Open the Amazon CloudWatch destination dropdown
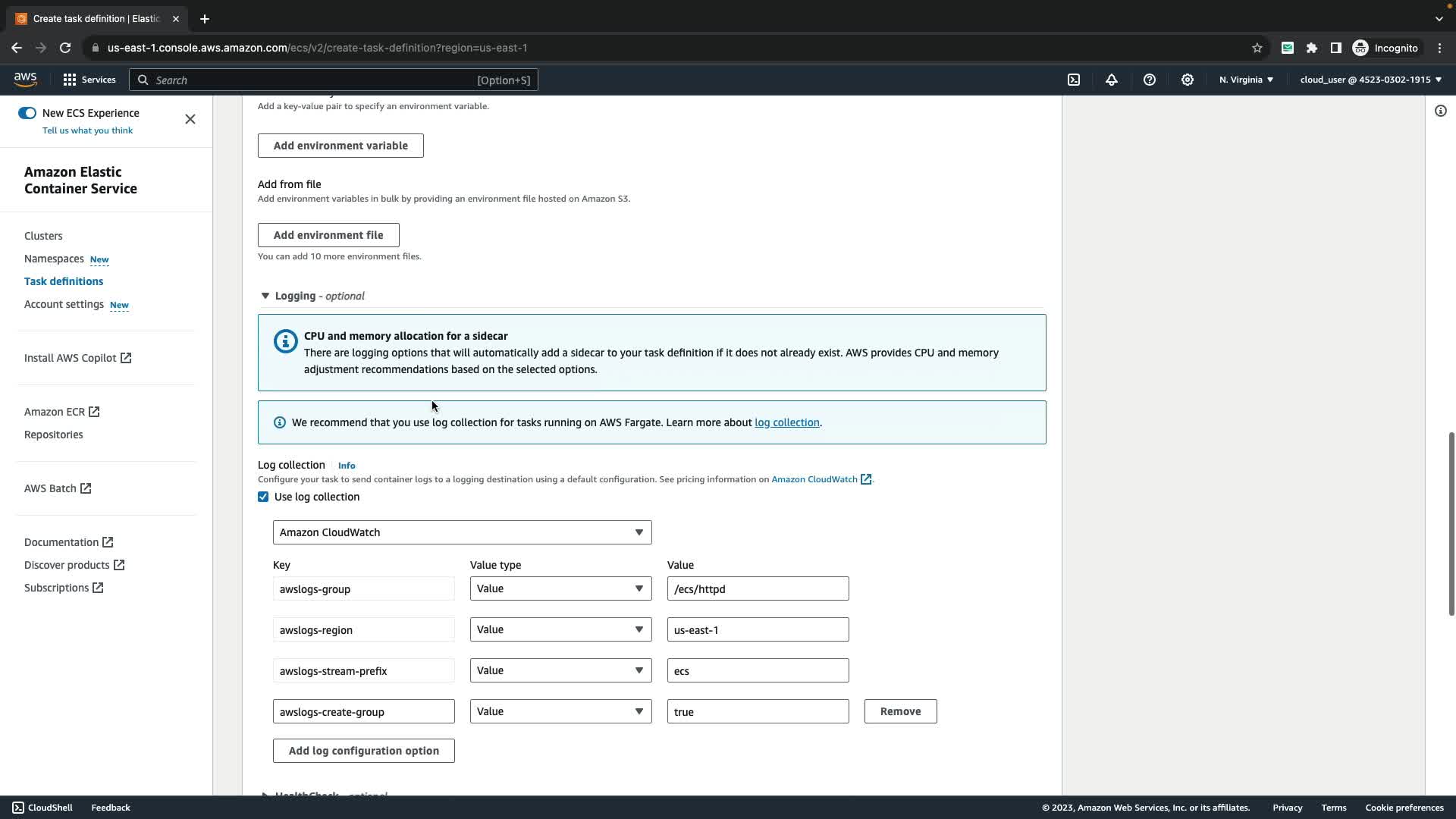 [x=462, y=532]
